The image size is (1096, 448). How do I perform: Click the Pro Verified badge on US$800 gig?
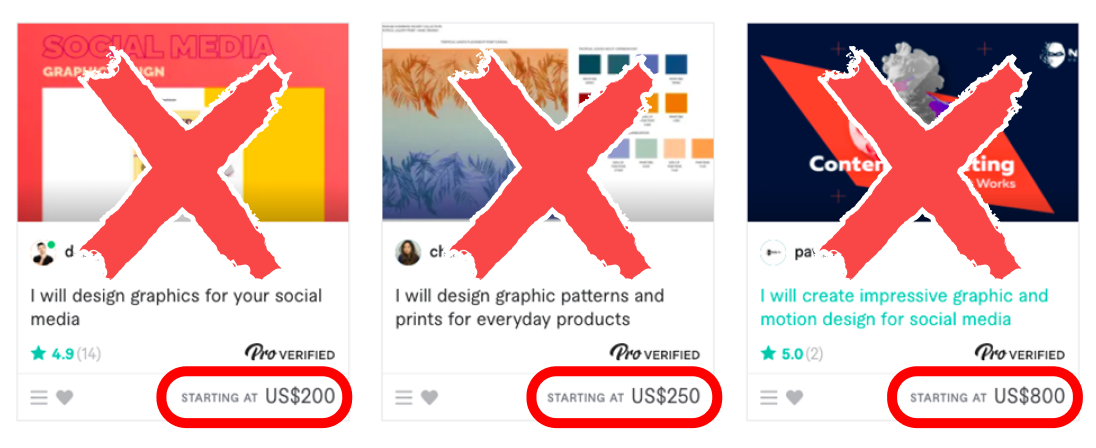[x=1020, y=354]
